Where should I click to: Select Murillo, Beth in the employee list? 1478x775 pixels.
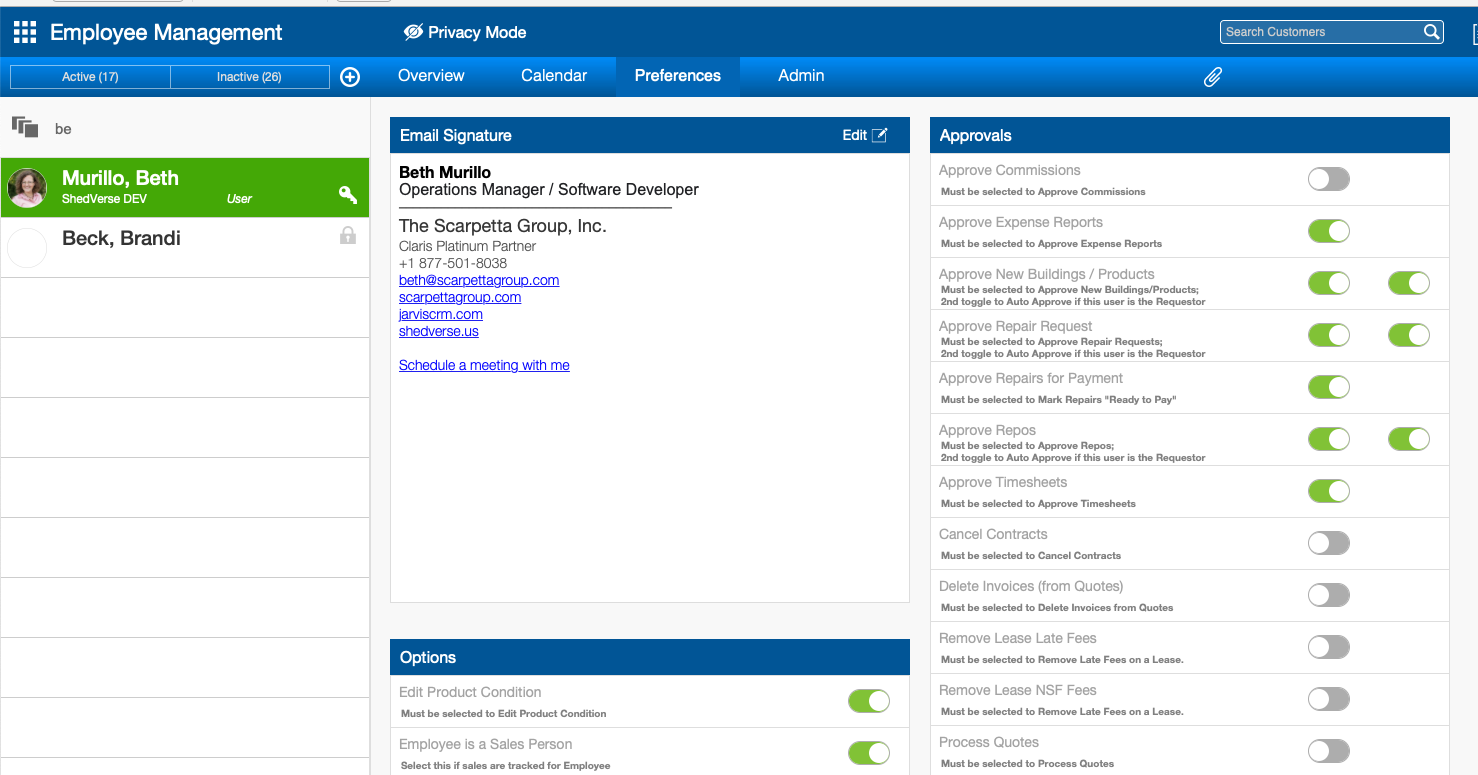[x=185, y=188]
